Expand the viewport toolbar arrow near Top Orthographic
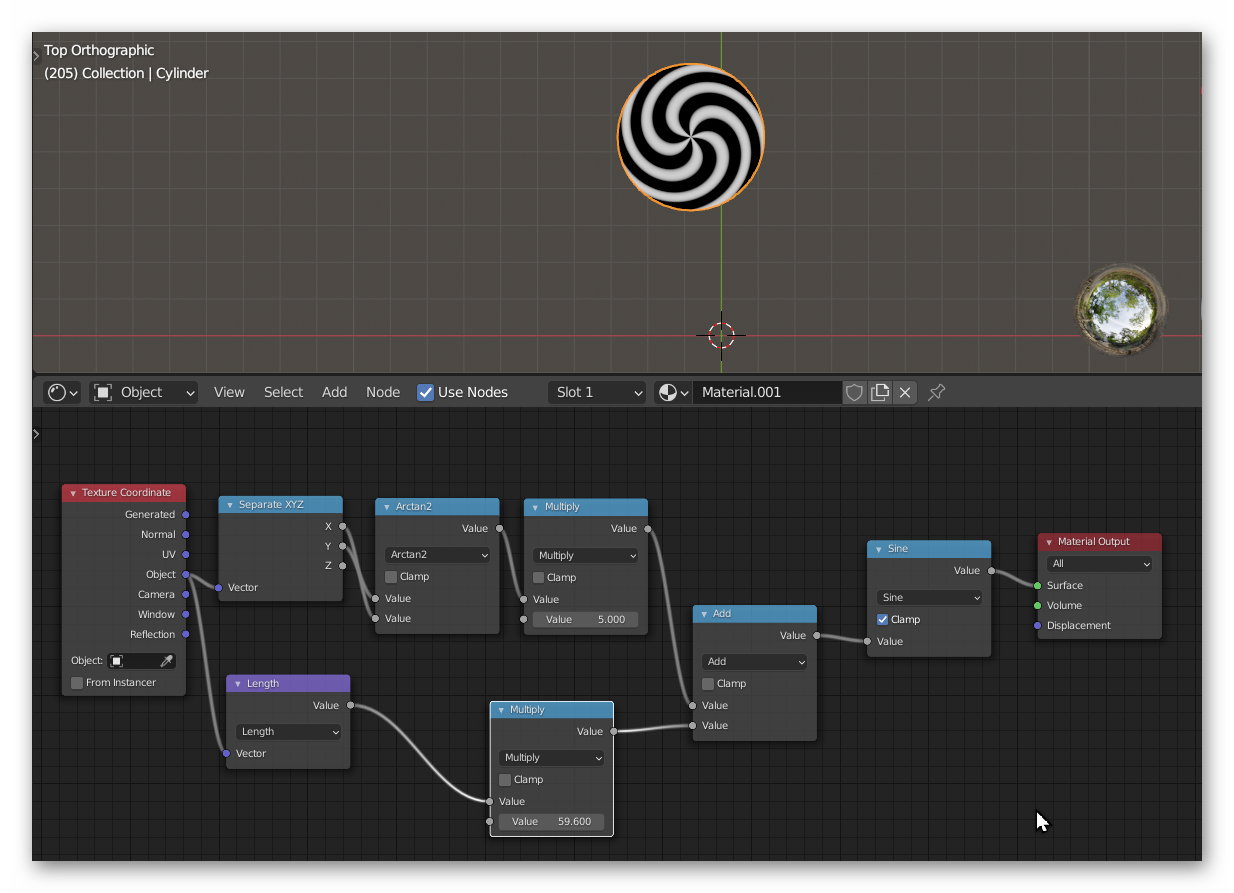 [37, 56]
